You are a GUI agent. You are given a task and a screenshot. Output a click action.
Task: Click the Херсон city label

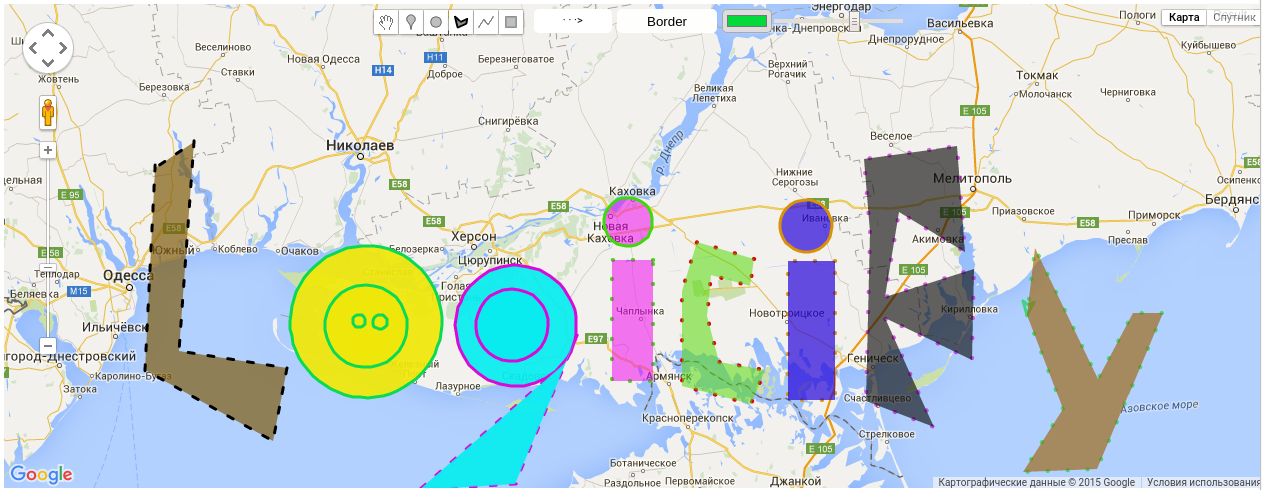(474, 236)
